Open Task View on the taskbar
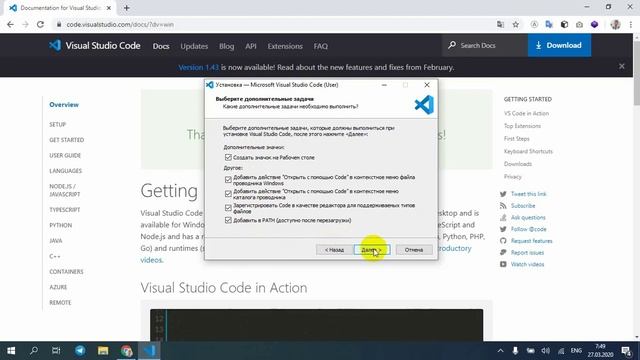Screen dimensions: 640x360 [56, 351]
